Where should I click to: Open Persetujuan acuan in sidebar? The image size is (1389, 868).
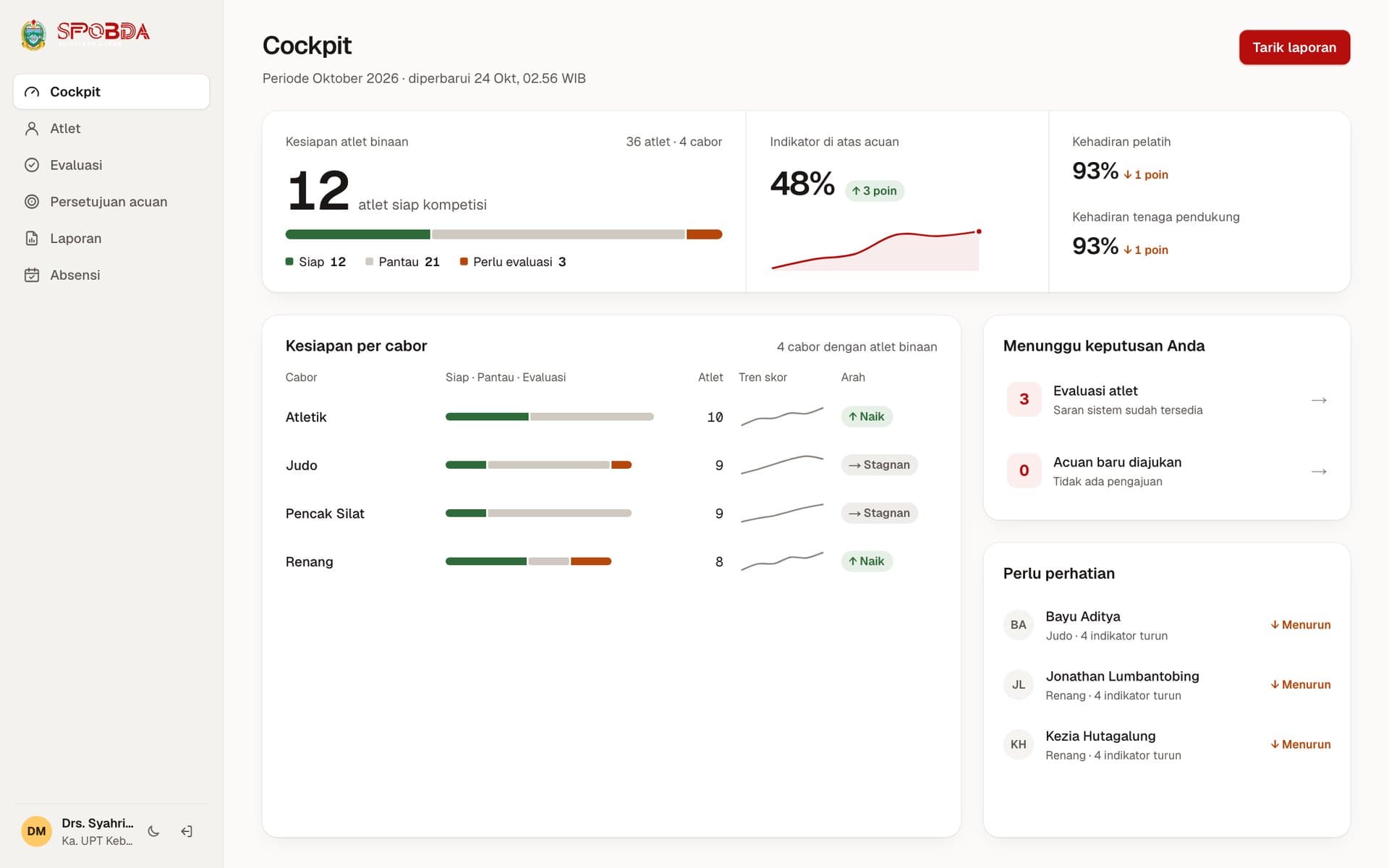tap(111, 202)
